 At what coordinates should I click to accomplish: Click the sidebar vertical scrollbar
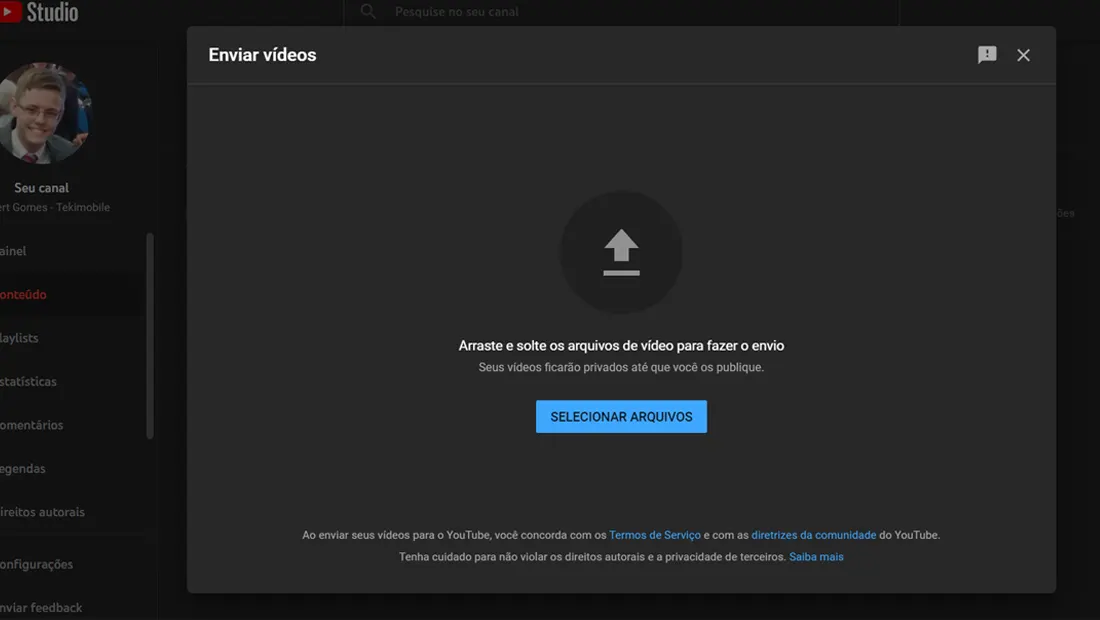(x=149, y=336)
